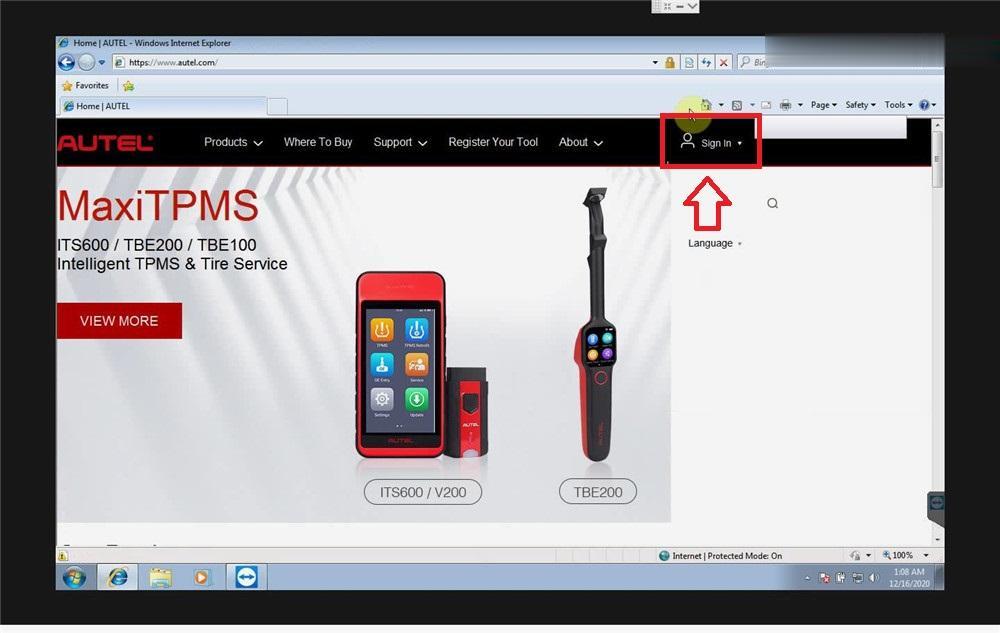Click Internet Explorer taskbar icon

pyautogui.click(x=117, y=578)
